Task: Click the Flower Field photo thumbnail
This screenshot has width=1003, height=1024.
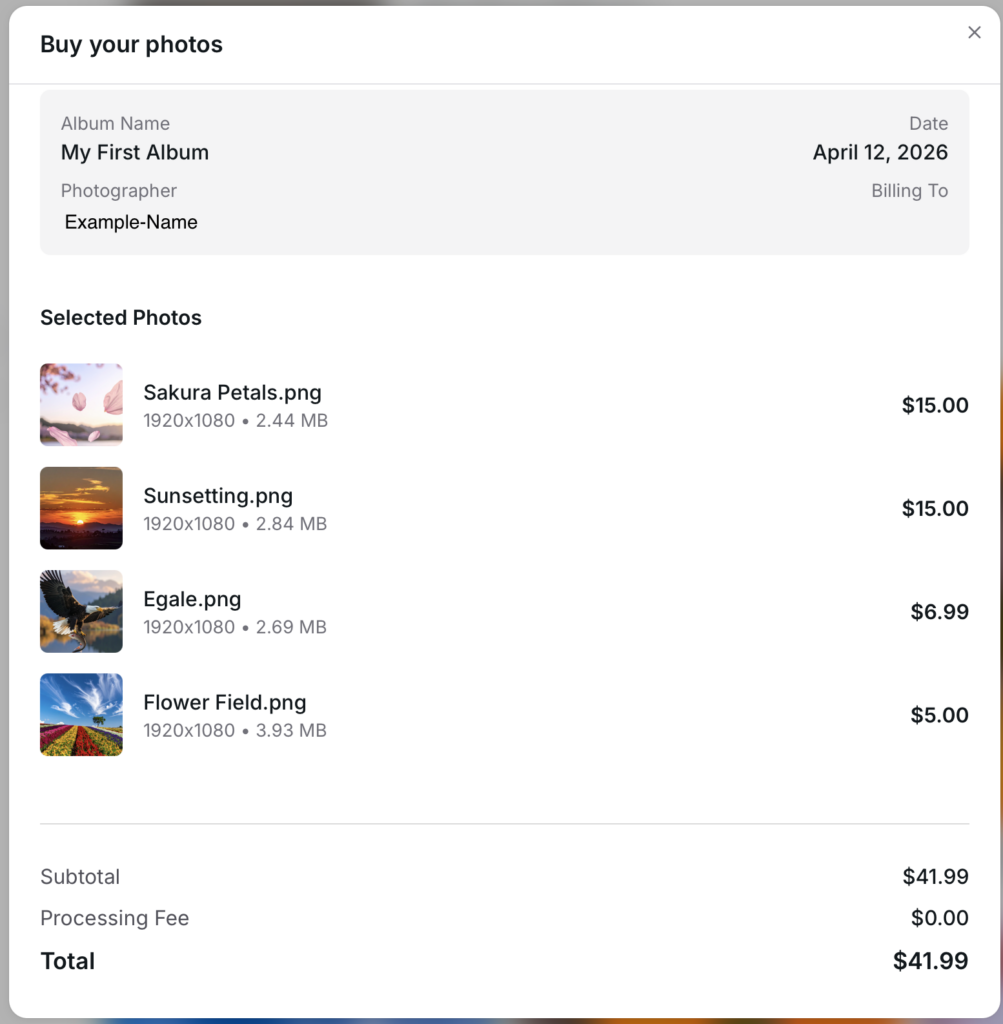Action: 81,714
